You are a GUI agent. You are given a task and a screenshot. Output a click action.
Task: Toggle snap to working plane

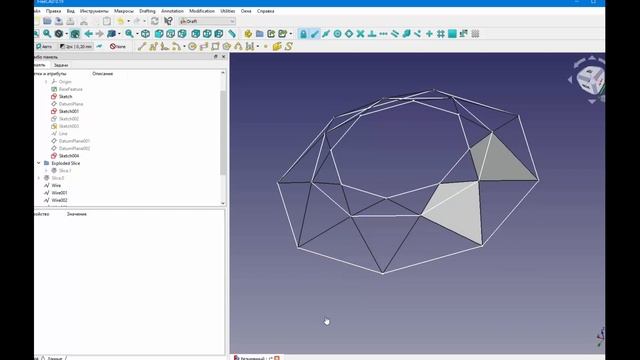(x=452, y=33)
